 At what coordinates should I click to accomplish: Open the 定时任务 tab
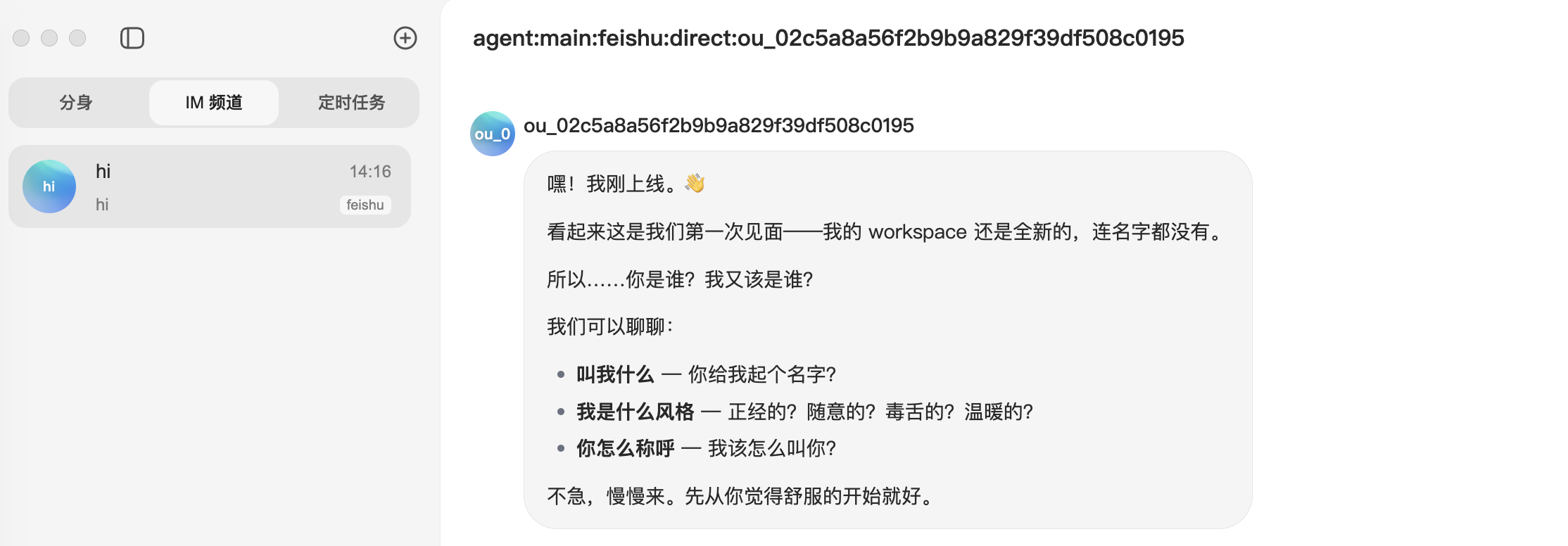tap(351, 103)
